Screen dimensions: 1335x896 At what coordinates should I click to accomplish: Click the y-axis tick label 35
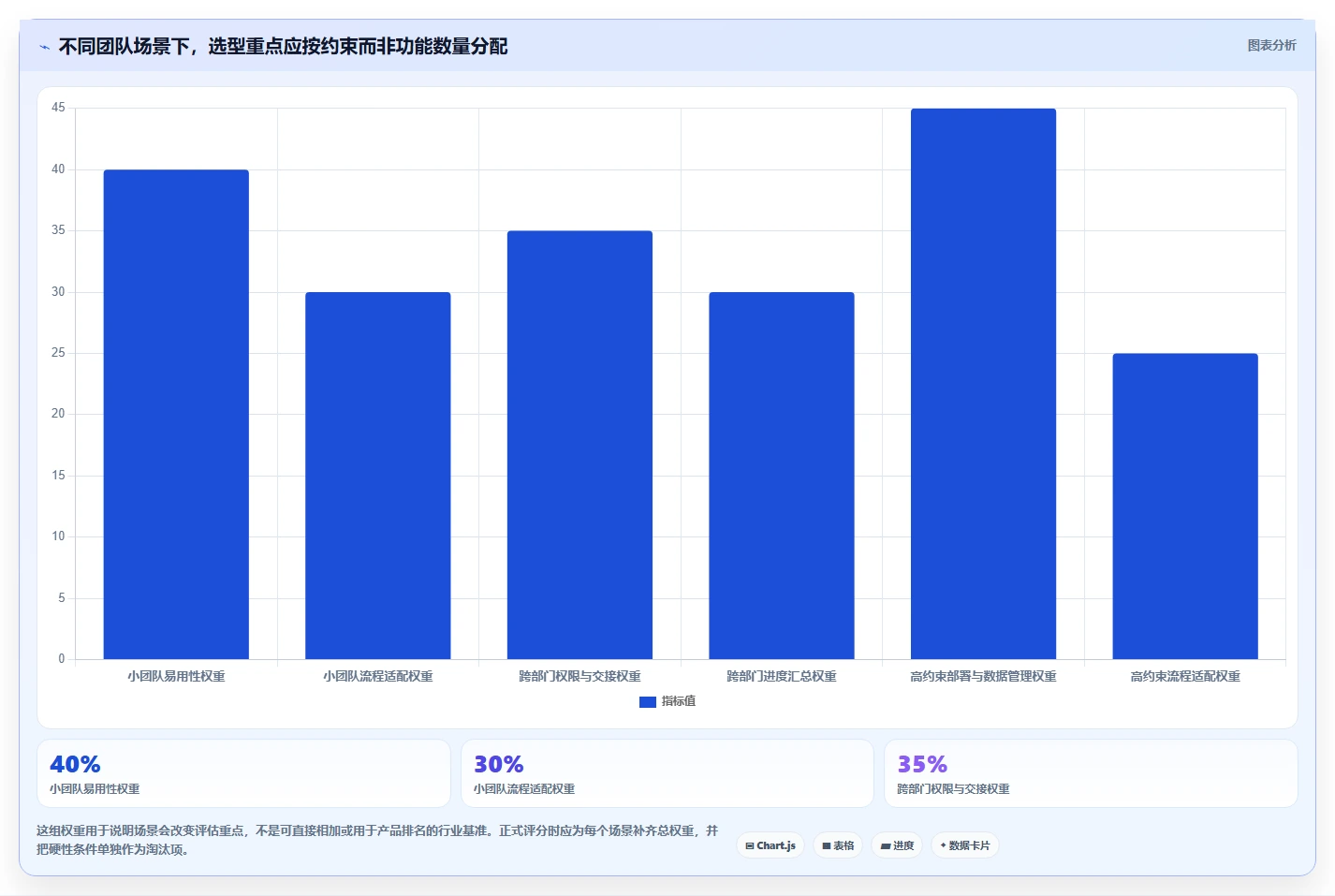point(58,230)
